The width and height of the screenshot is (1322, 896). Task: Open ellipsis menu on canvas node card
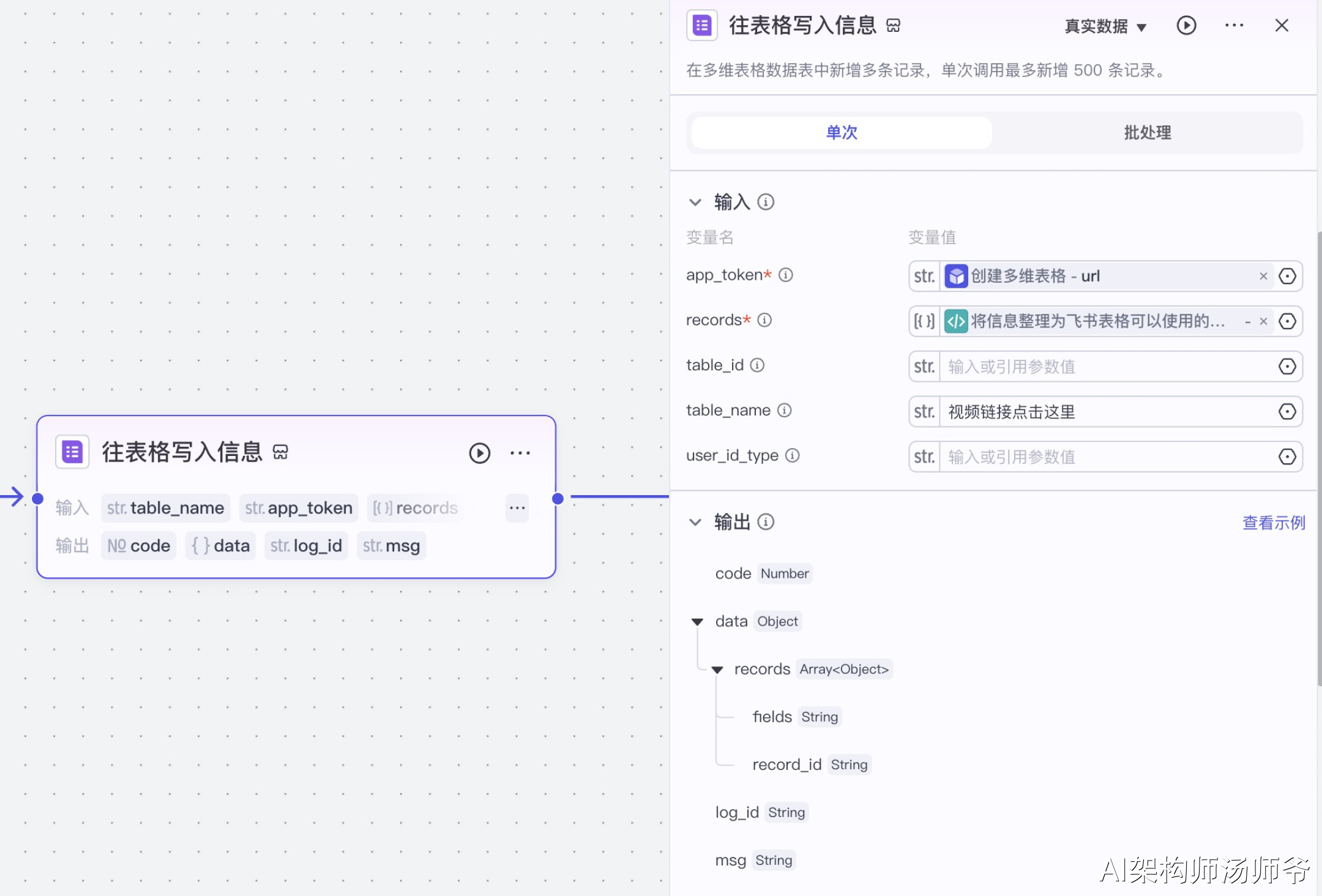click(520, 453)
